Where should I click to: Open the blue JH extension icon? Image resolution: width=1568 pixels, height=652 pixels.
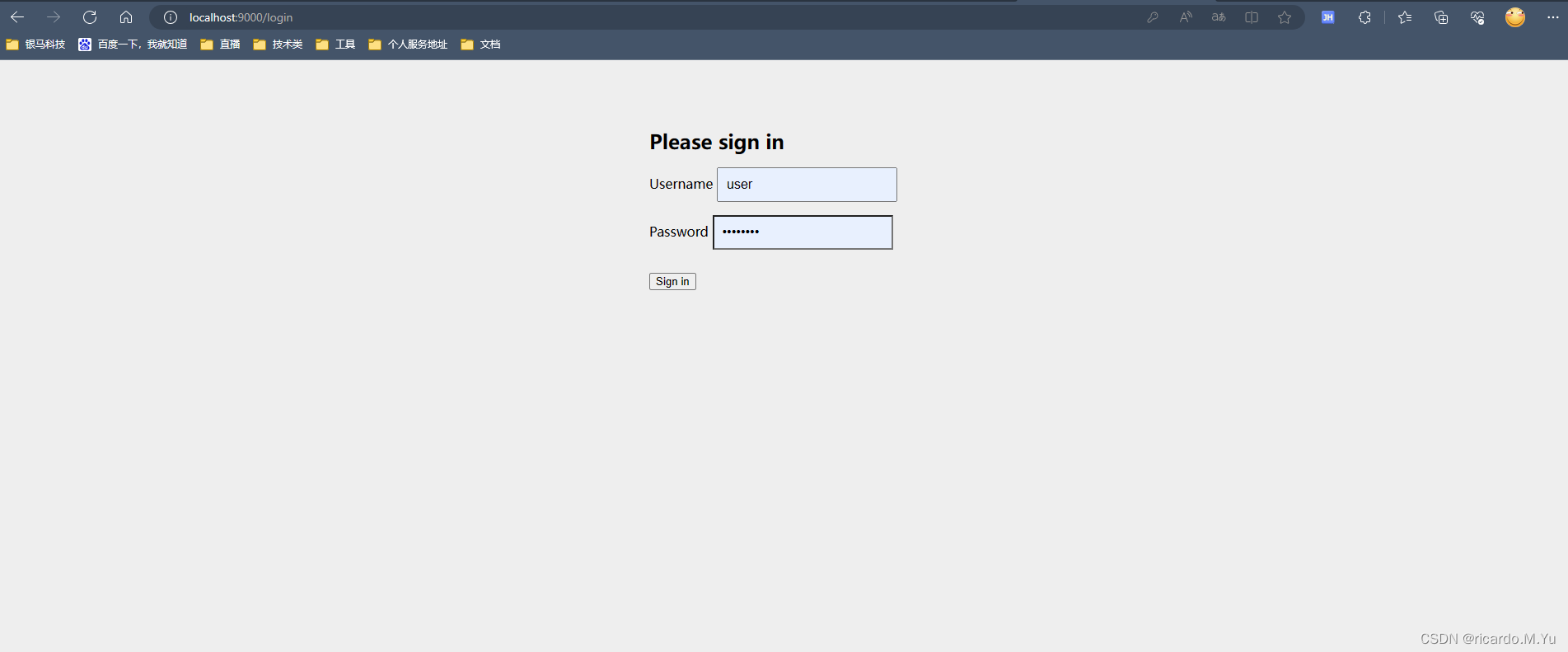click(1327, 17)
